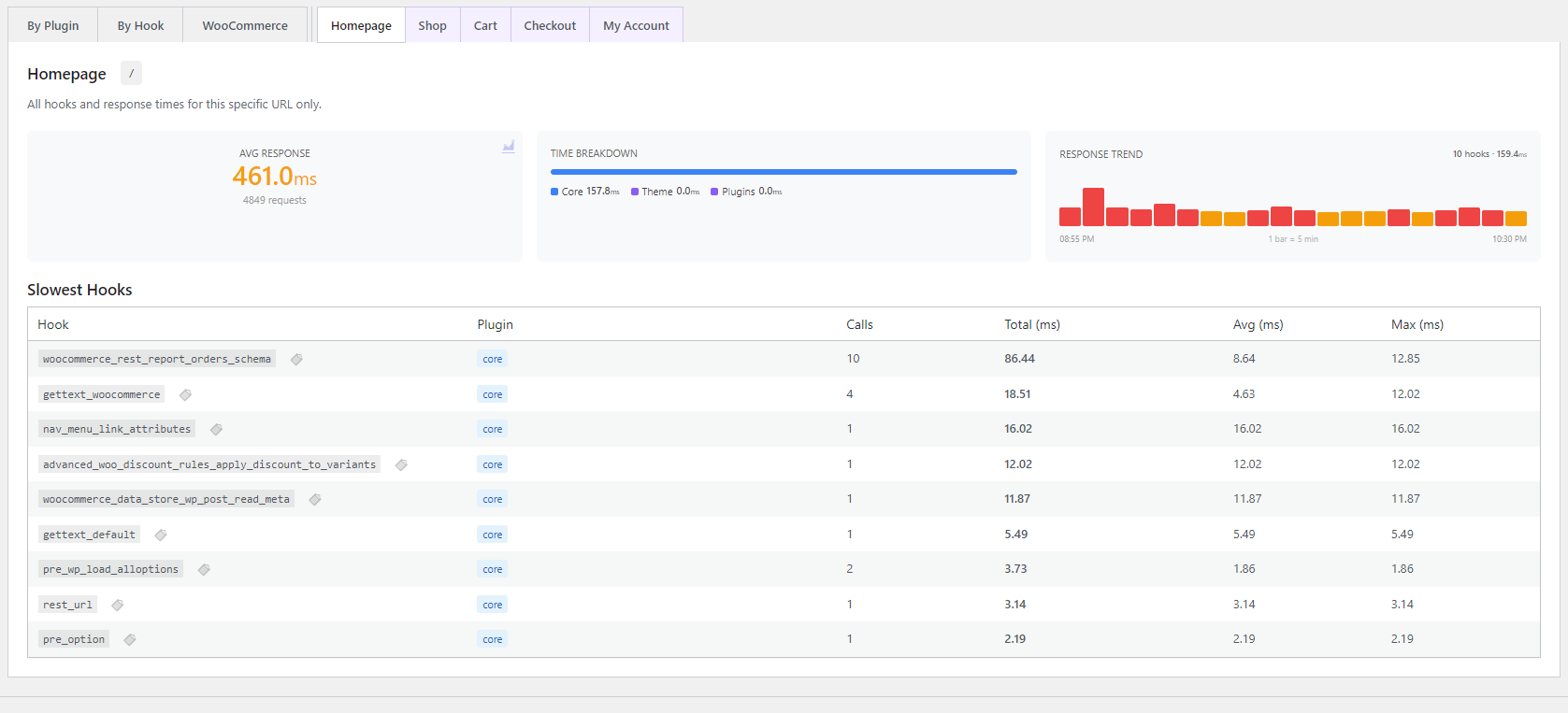Click the Slowest Hooks heading
This screenshot has height=713, width=1568.
coord(79,290)
